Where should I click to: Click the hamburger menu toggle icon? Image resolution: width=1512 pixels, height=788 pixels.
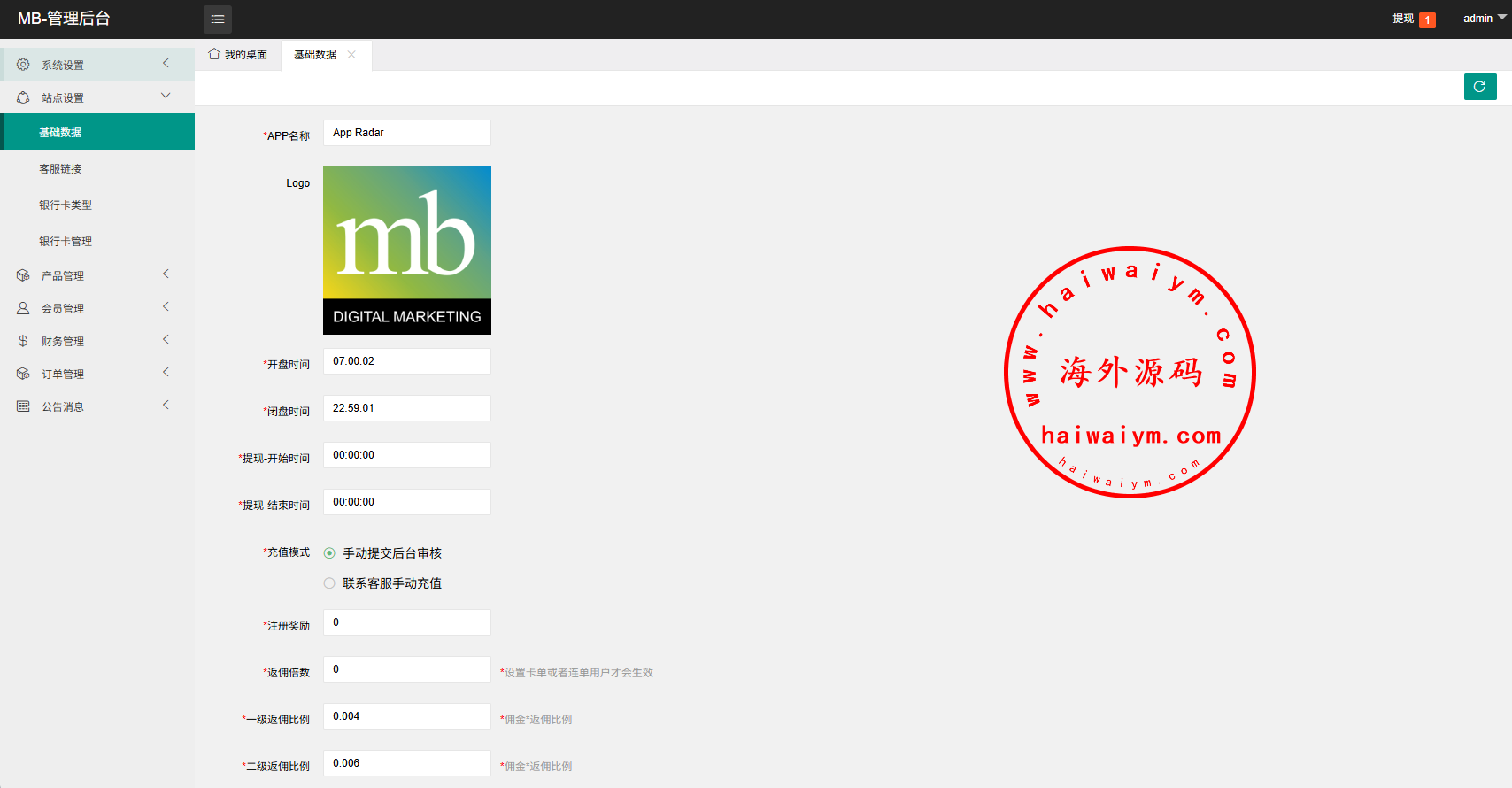218,19
